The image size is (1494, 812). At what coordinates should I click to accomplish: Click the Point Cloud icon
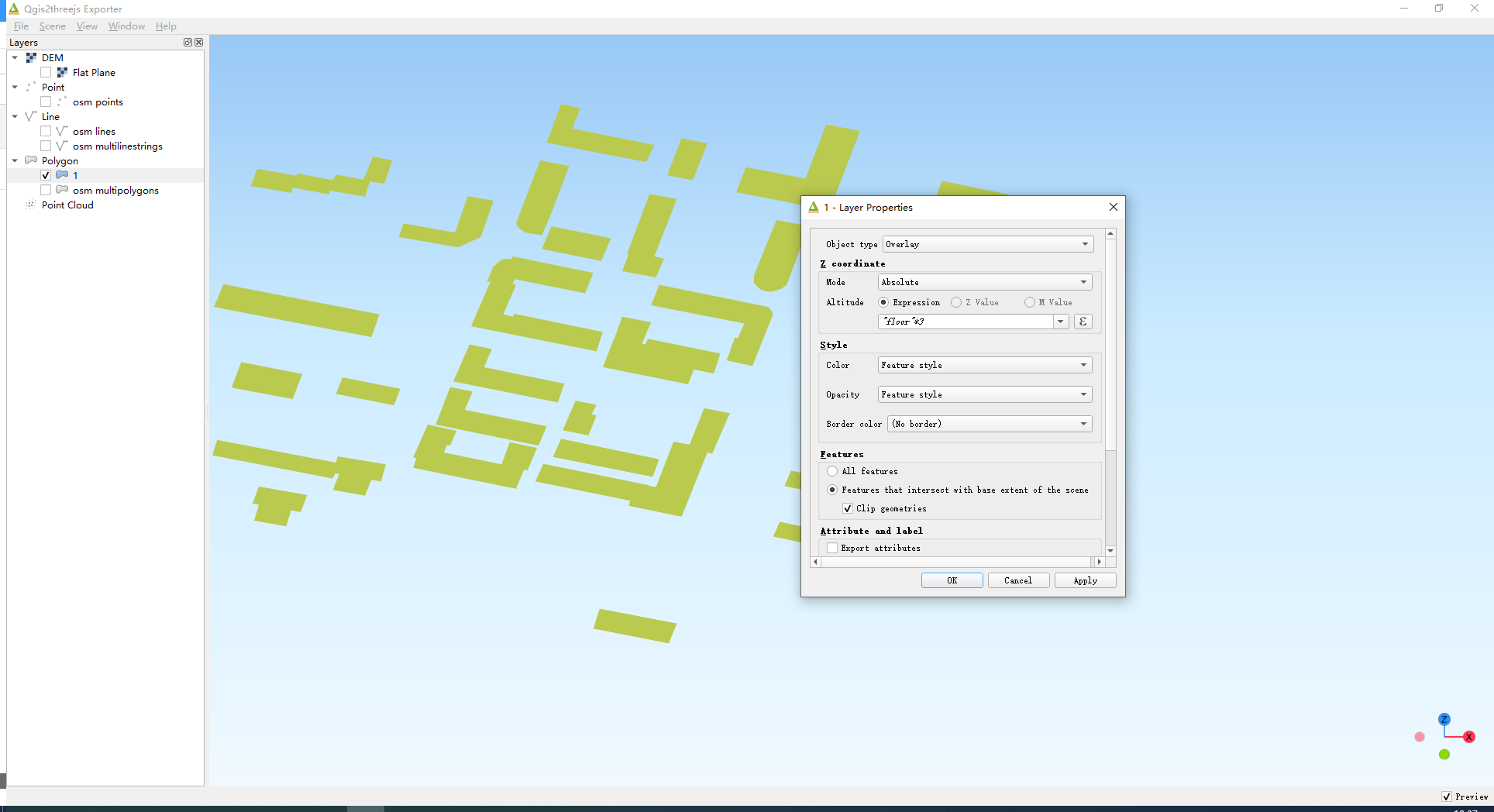pyautogui.click(x=31, y=205)
